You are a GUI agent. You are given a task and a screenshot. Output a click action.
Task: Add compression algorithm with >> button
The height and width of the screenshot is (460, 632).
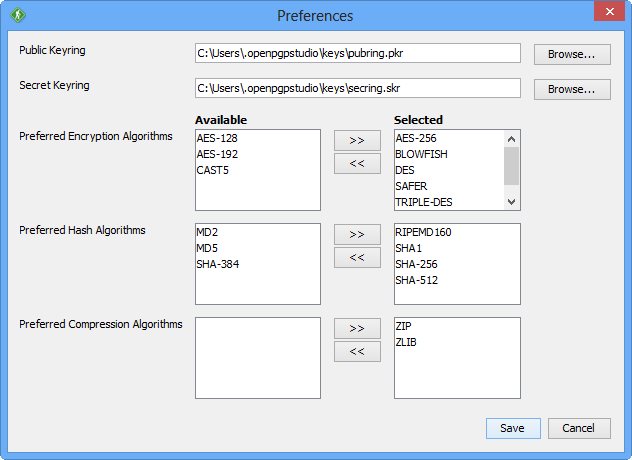pyautogui.click(x=357, y=328)
